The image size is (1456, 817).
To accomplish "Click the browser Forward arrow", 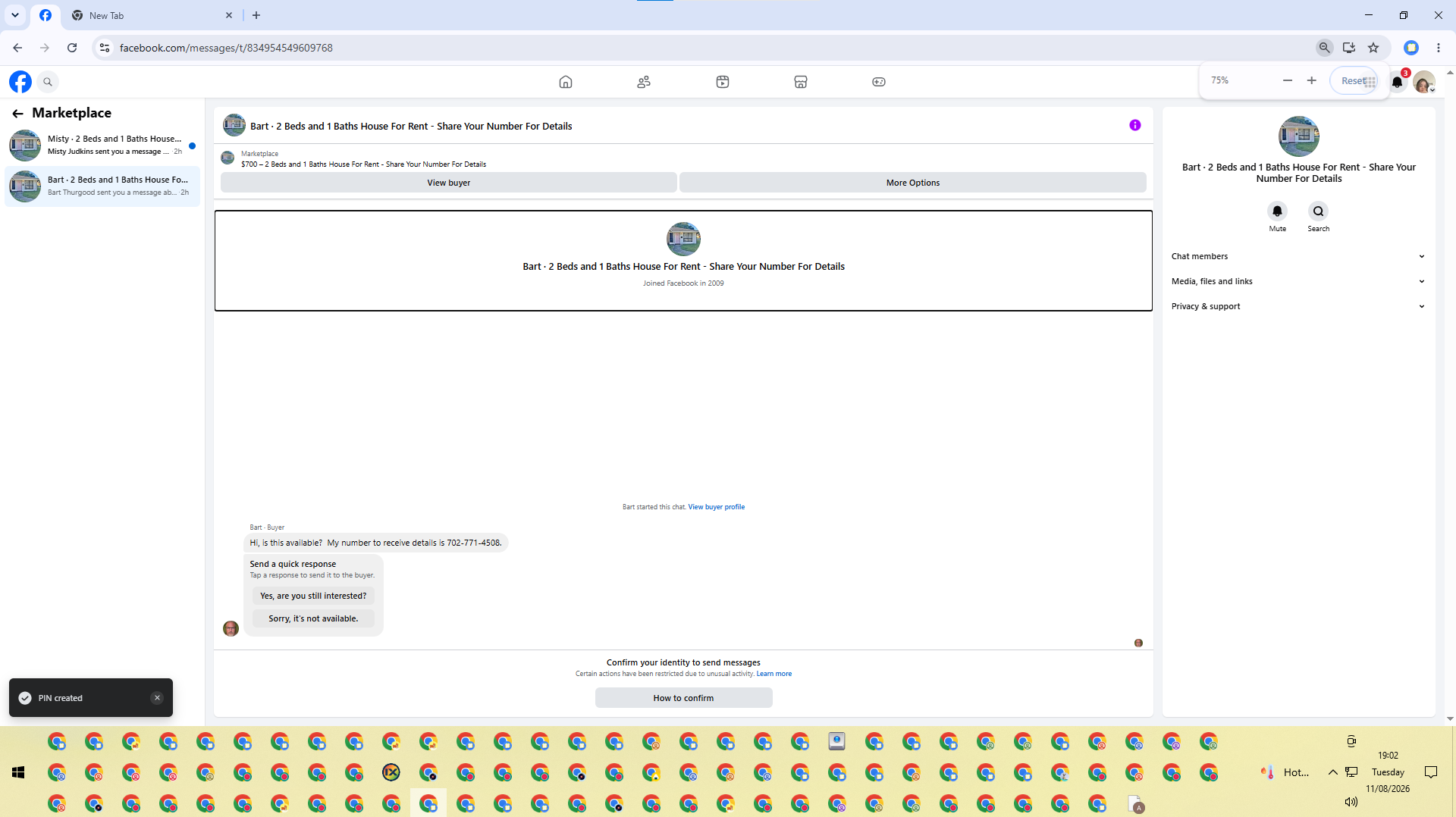I will [x=45, y=48].
